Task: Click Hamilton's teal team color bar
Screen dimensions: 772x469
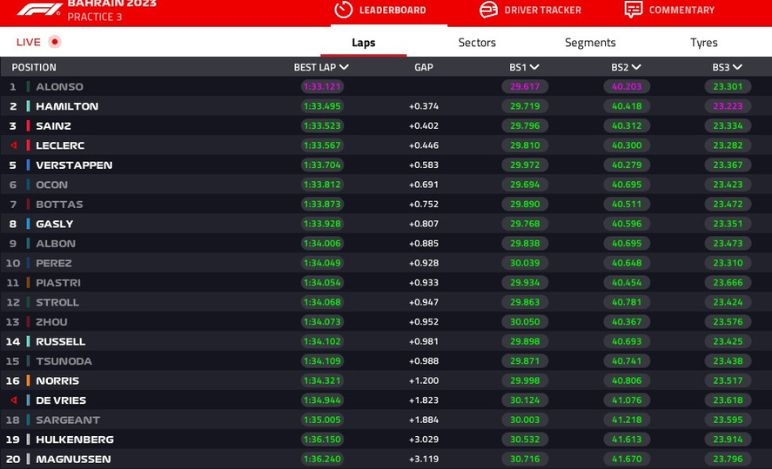Action: click(28, 106)
